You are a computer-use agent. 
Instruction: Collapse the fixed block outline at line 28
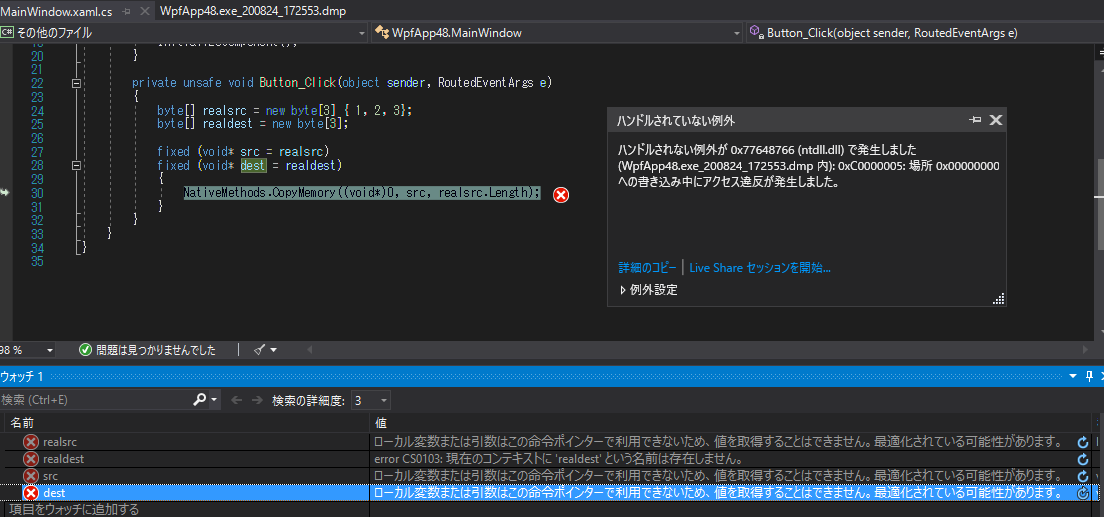click(76, 166)
